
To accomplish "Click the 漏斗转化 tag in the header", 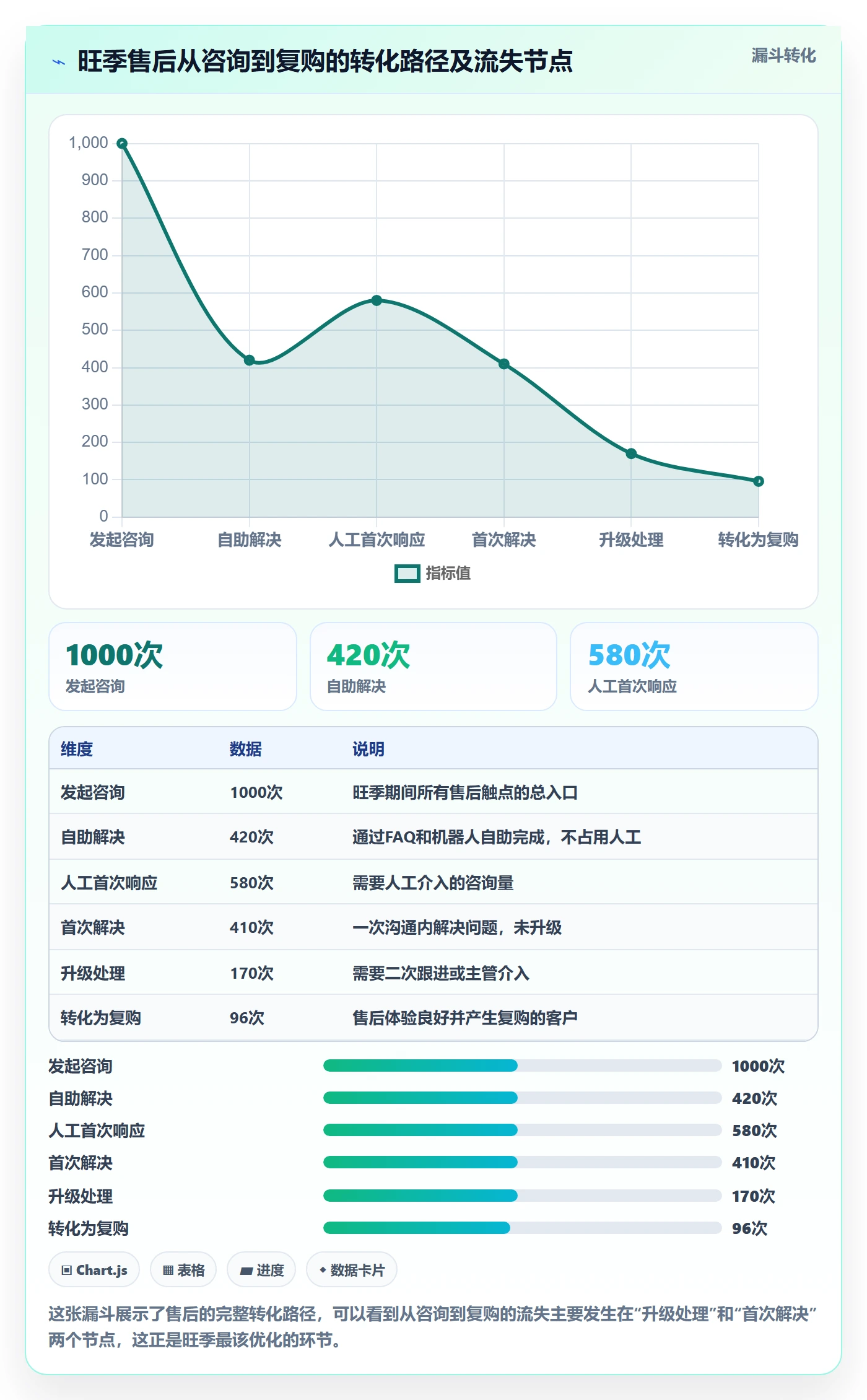I will 783,56.
